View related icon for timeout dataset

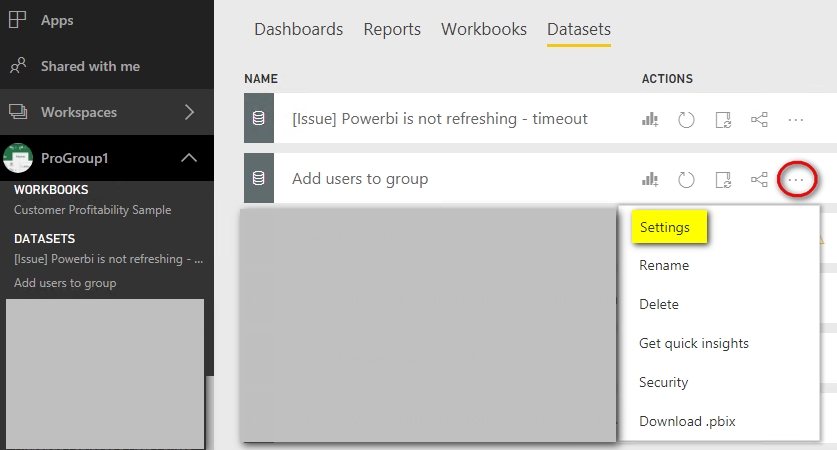(759, 120)
